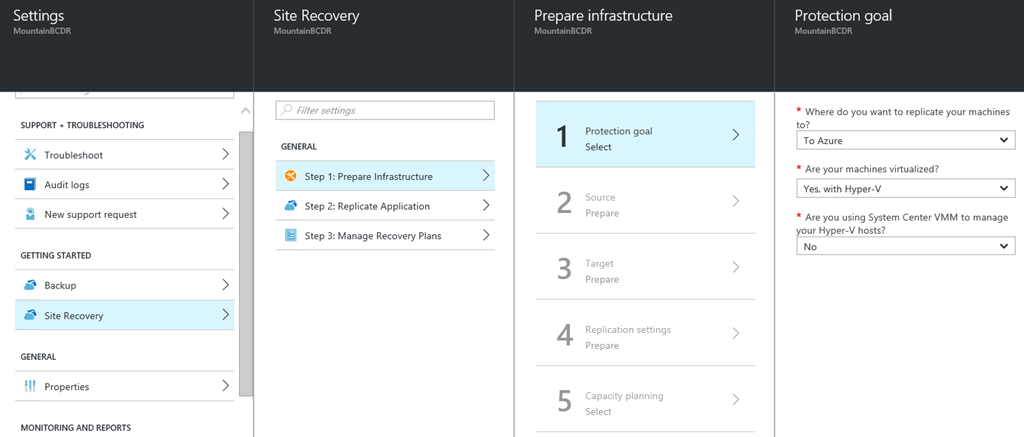The image size is (1024, 437).
Task: Click the Backup cloud icon
Action: [30, 285]
